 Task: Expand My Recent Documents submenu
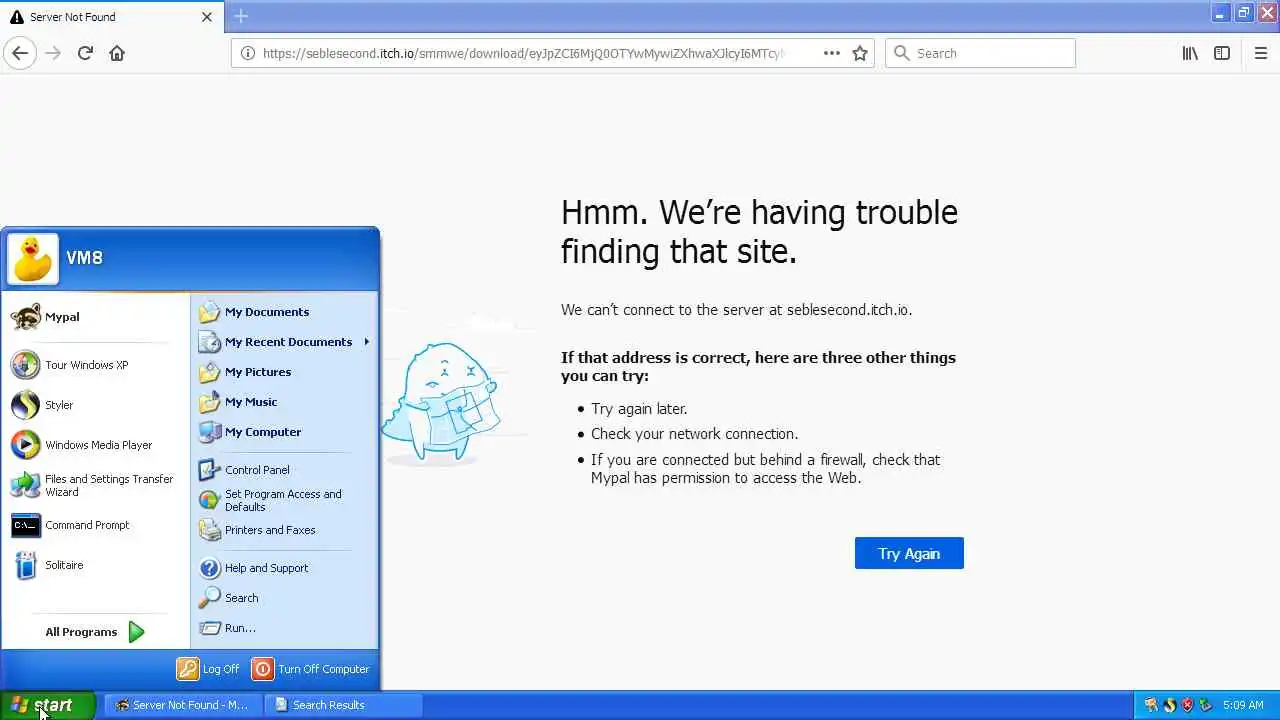tap(284, 342)
